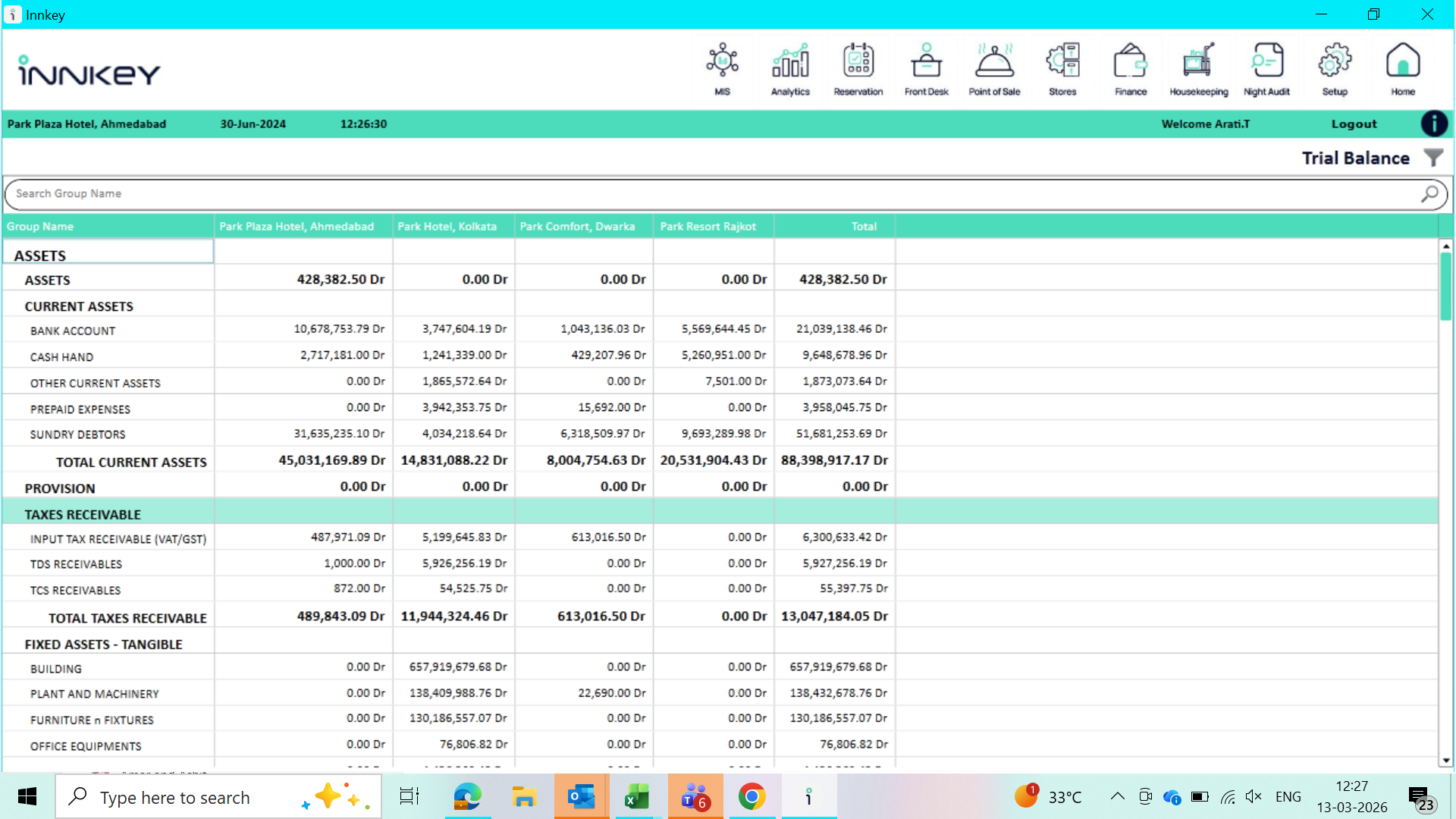This screenshot has width=1456, height=819.
Task: Select the BANK ACCOUNT row
Action: pyautogui.click(x=720, y=330)
